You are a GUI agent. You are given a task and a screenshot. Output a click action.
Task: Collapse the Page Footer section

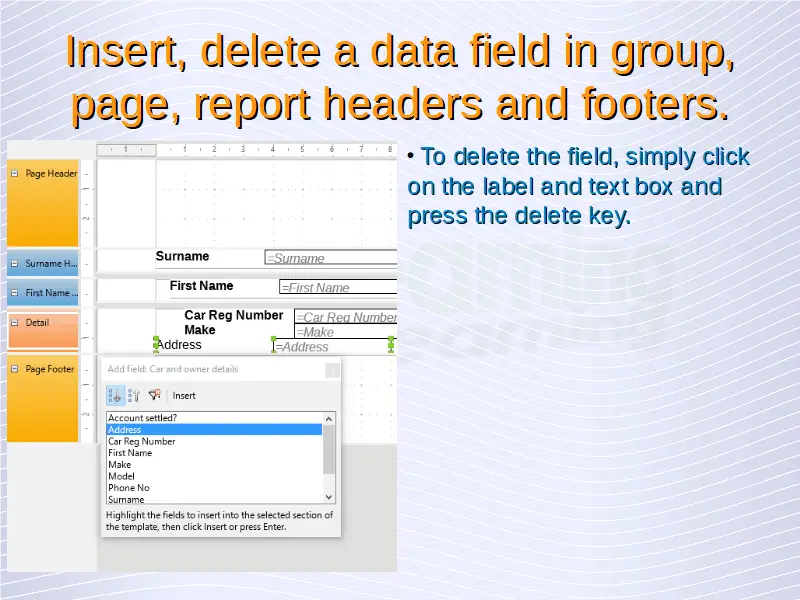pyautogui.click(x=15, y=369)
